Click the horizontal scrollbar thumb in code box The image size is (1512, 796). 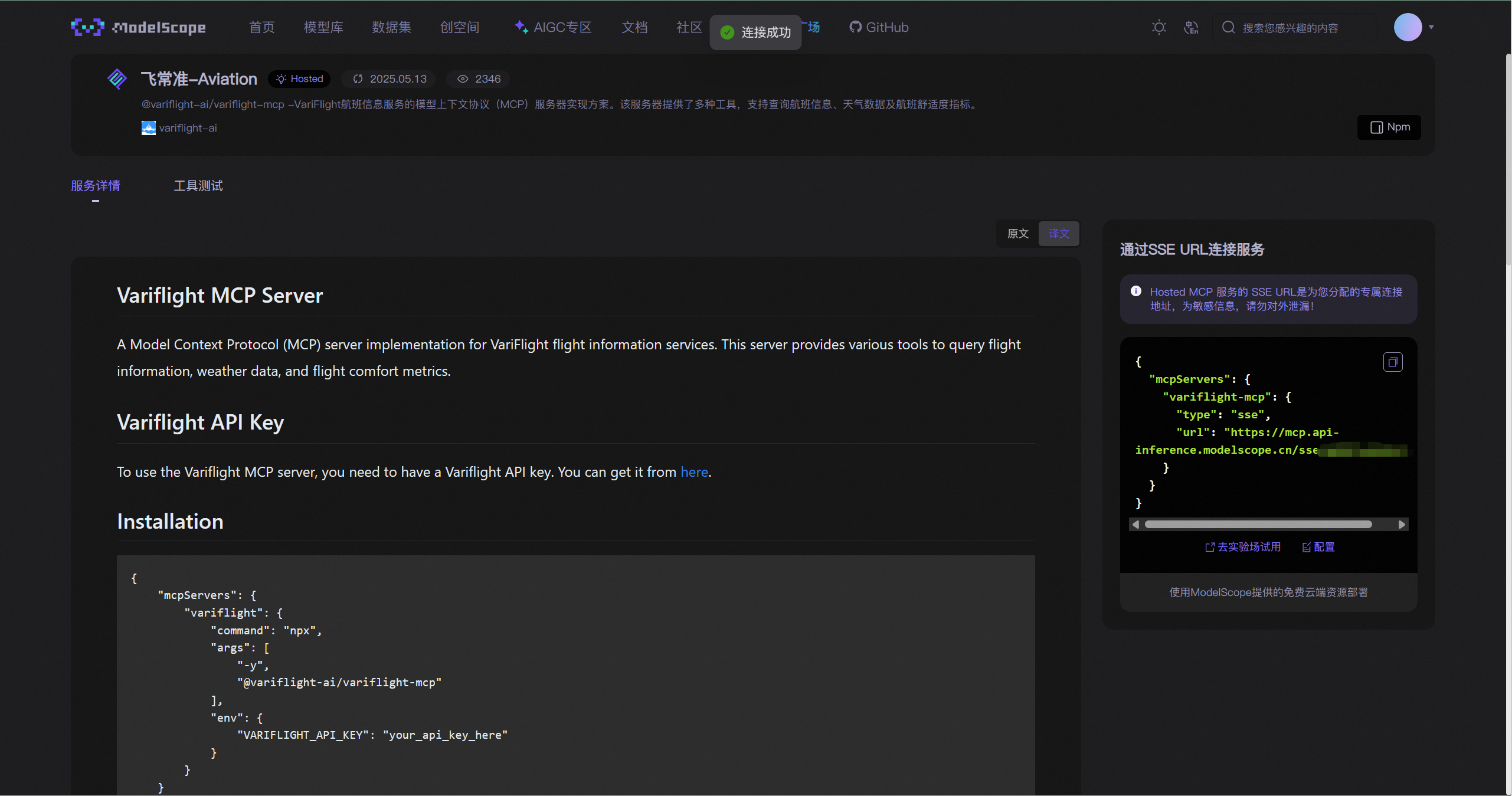[1258, 525]
